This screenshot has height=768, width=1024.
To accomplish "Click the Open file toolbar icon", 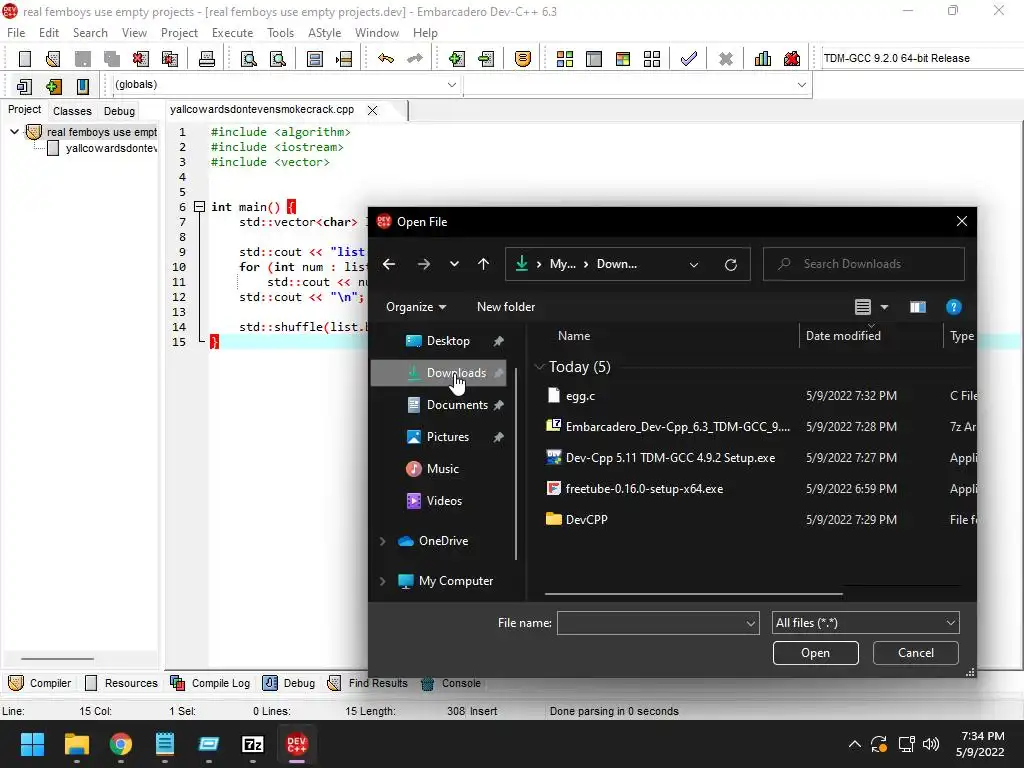I will pyautogui.click(x=53, y=59).
